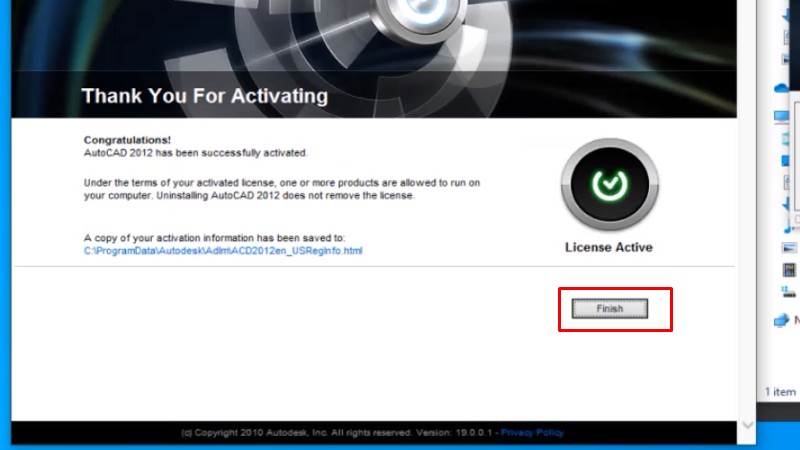Select the OneDrive cloud icon in Explorer sidebar
Screen dimensions: 800x450
(782, 89)
